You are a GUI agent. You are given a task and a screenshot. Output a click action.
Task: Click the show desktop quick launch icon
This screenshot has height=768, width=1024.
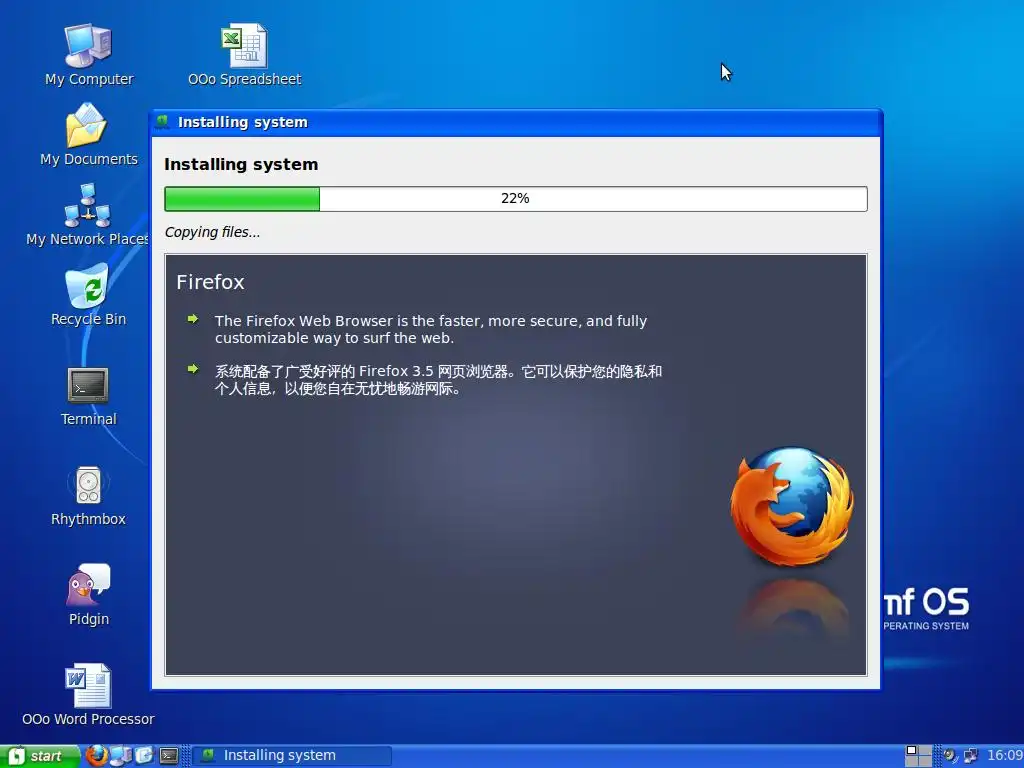pyautogui.click(x=144, y=756)
